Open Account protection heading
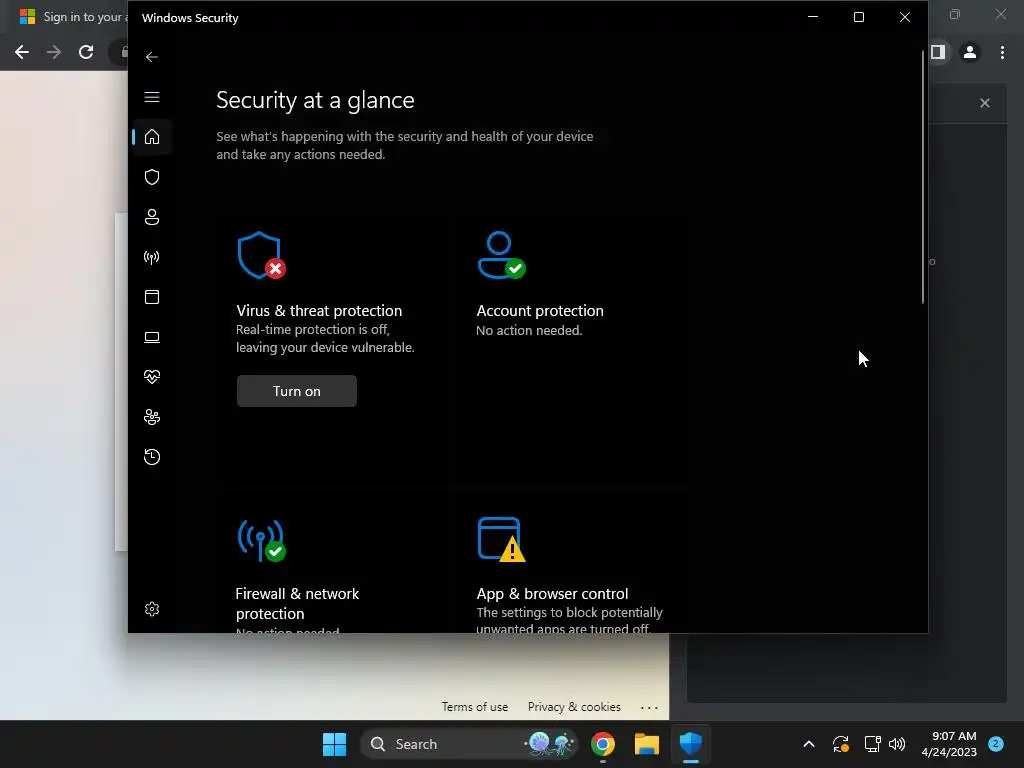Viewport: 1024px width, 768px height. point(539,311)
